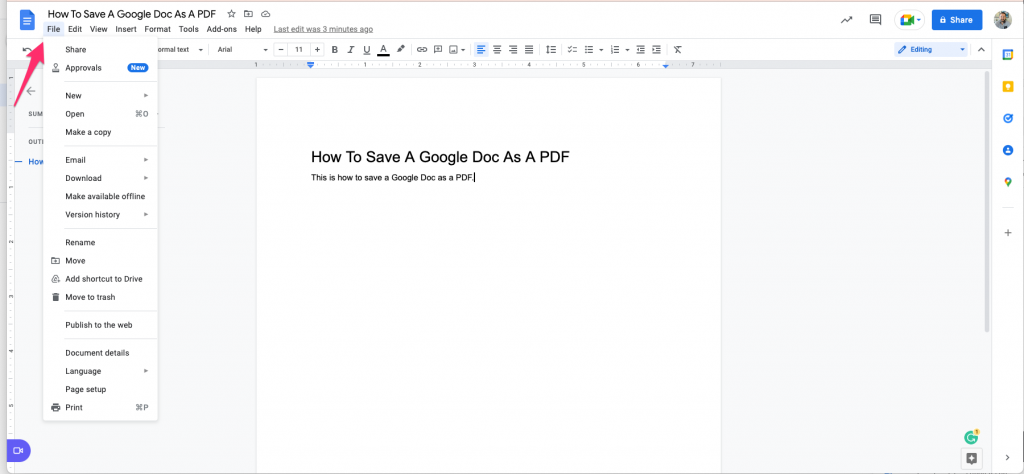Open the activity dashboard trend icon
The width and height of the screenshot is (1024, 474).
846,20
